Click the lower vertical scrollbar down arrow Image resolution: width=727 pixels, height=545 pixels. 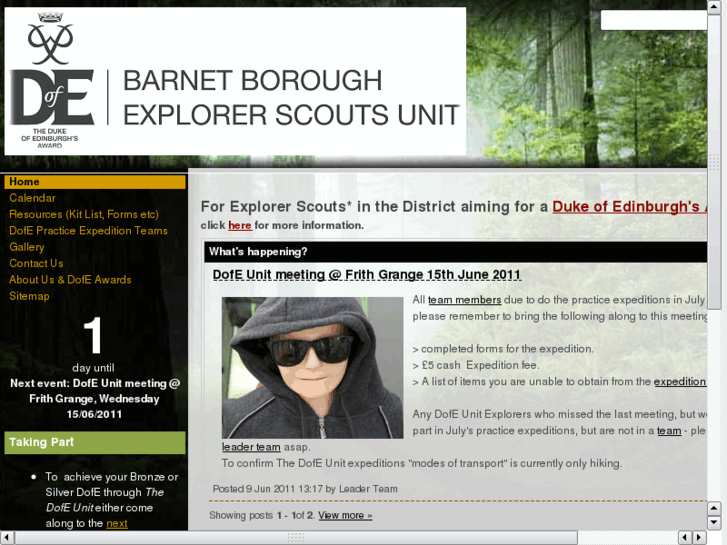(x=714, y=522)
